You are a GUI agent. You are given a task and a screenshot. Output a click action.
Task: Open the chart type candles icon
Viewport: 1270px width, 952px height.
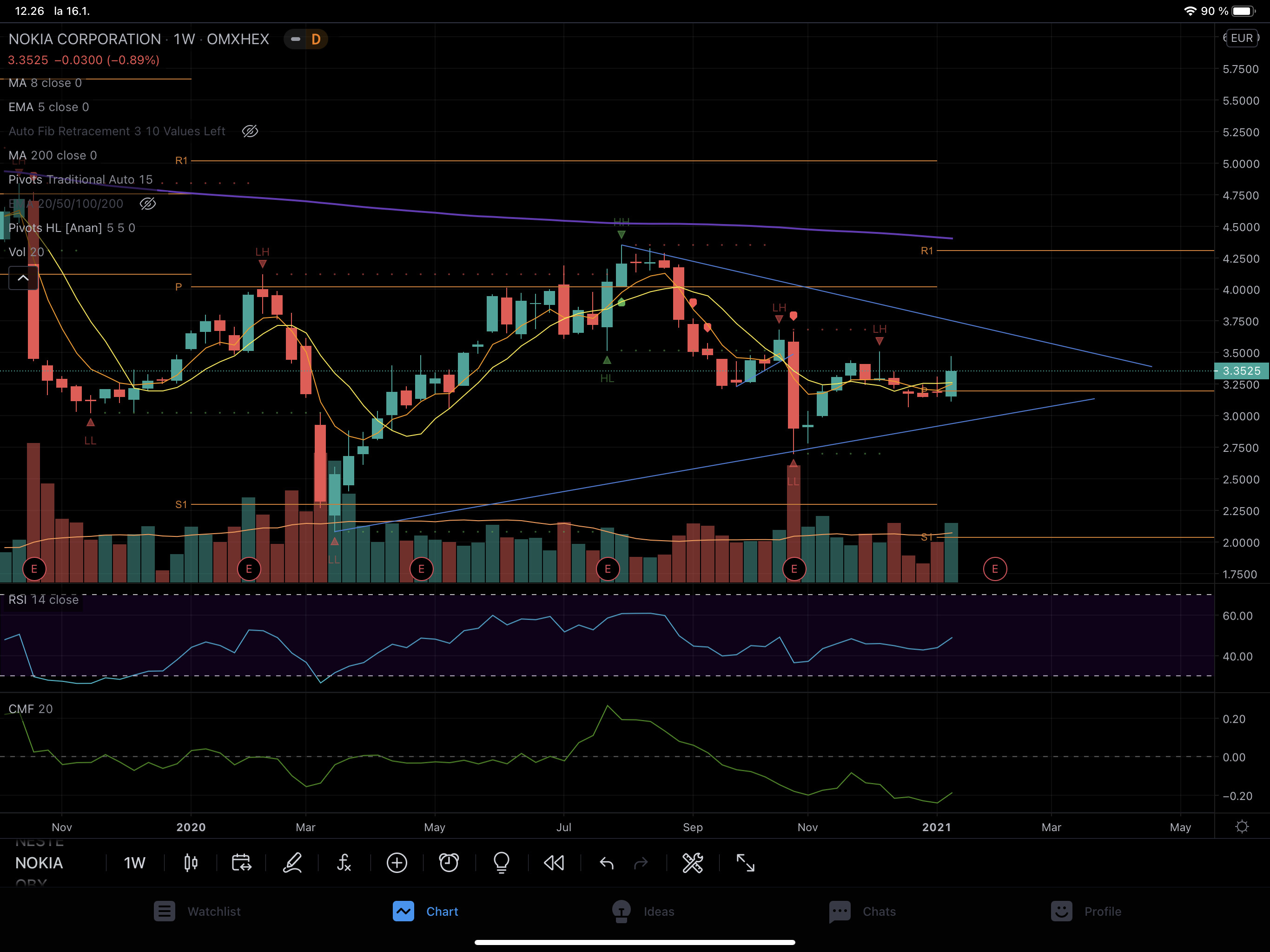[x=191, y=862]
